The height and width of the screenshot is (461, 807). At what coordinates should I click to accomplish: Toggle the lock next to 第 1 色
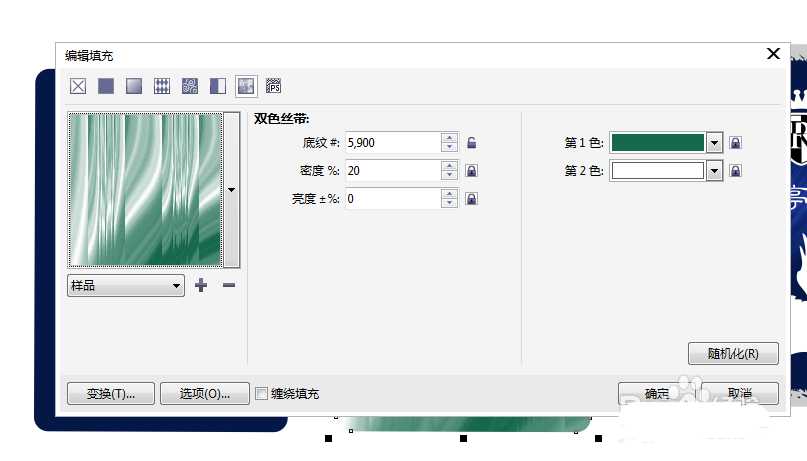click(x=735, y=143)
